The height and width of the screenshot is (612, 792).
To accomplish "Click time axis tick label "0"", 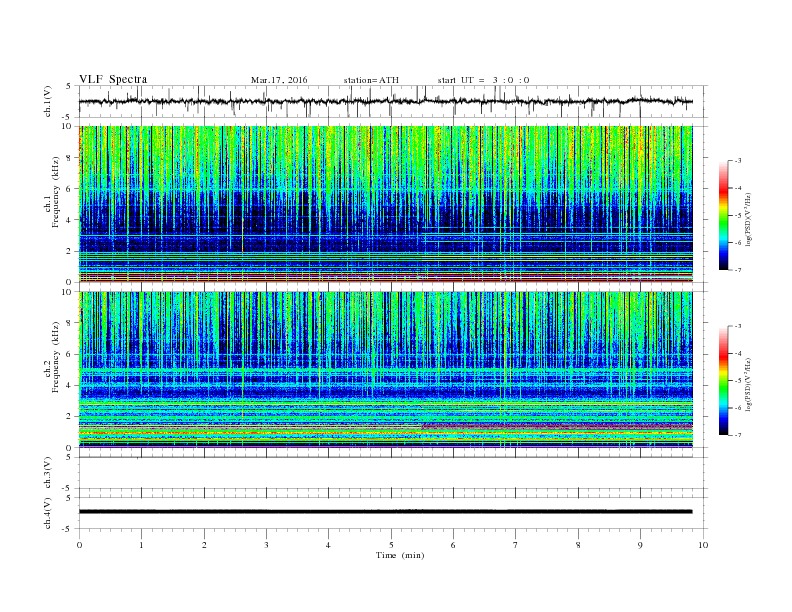I will [79, 545].
